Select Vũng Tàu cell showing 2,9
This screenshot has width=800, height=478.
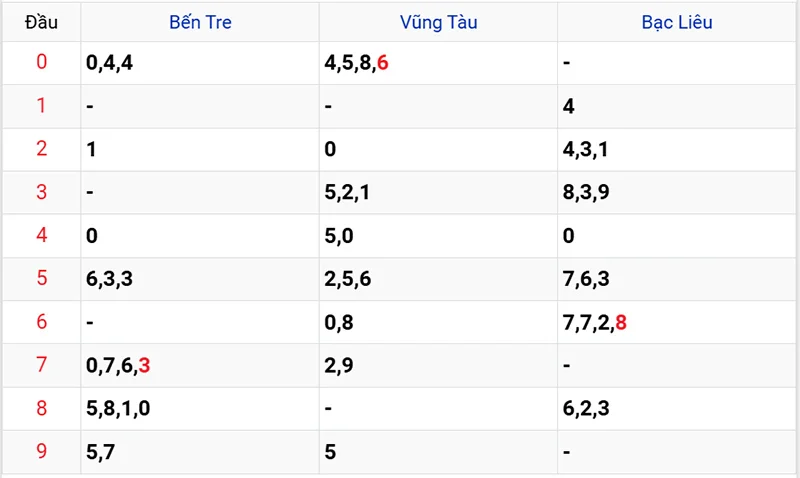[339, 366]
